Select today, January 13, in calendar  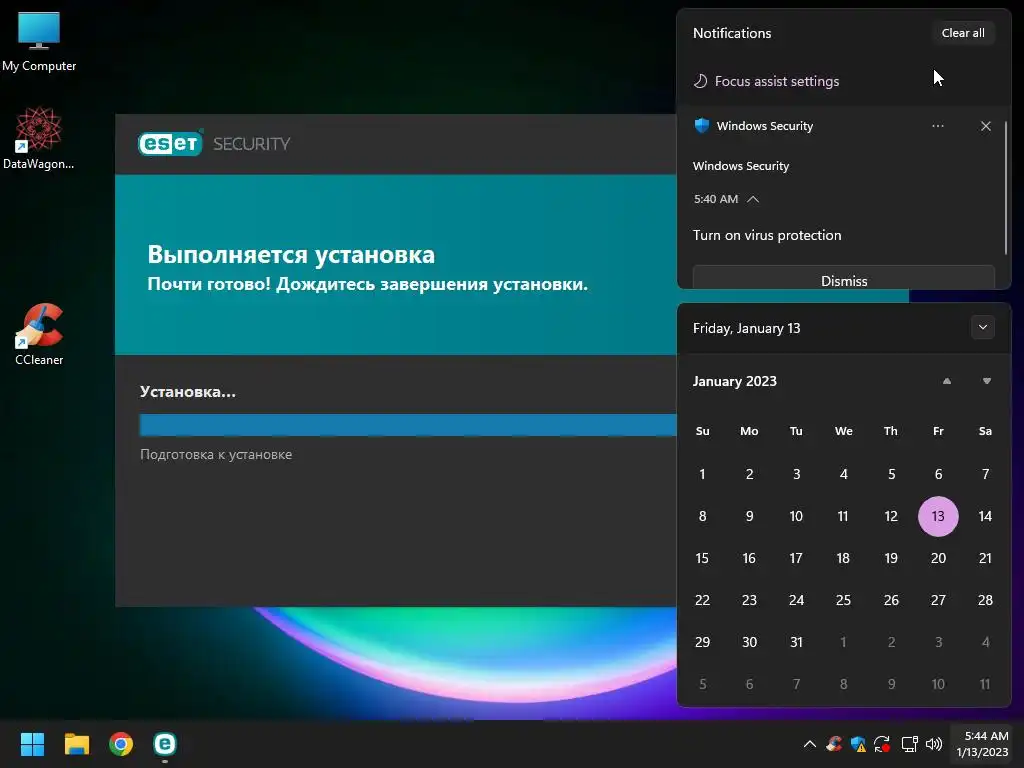point(938,516)
